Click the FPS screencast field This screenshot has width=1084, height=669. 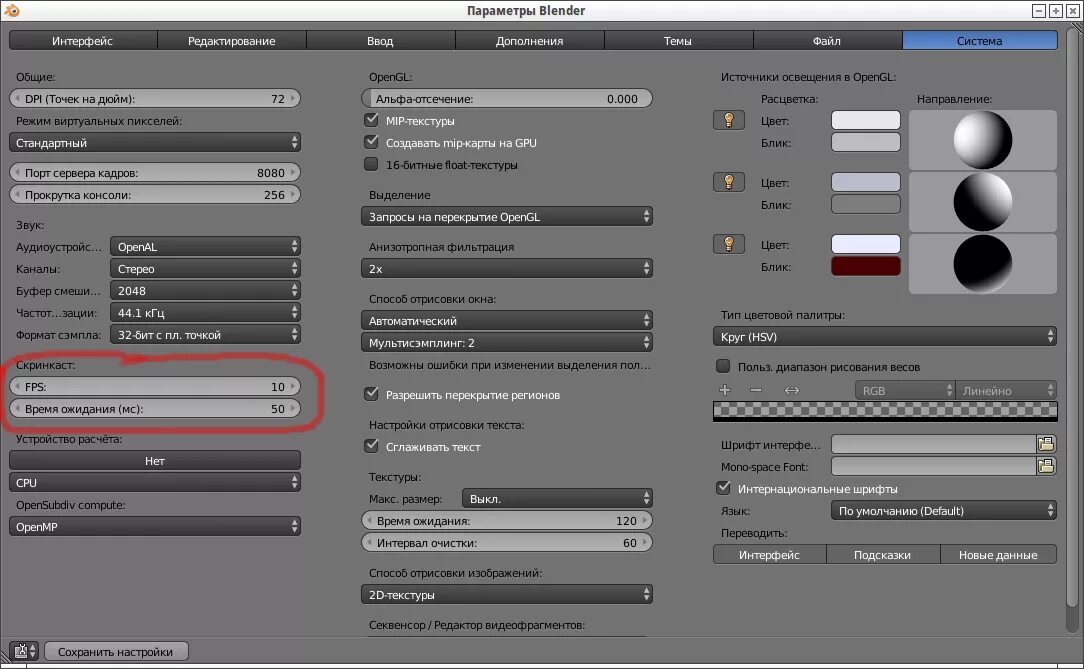coord(155,386)
